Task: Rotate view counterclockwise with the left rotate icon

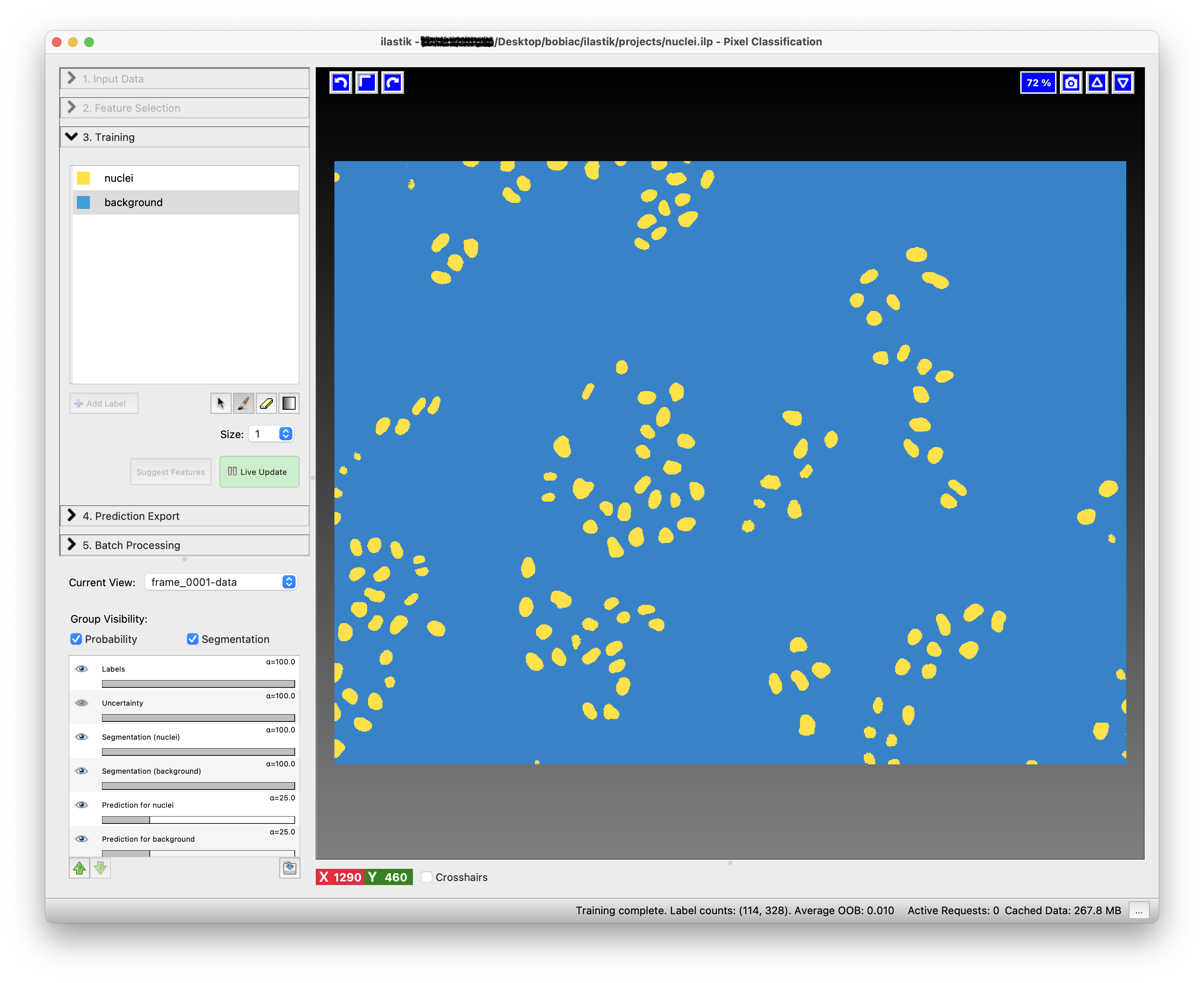Action: (x=340, y=83)
